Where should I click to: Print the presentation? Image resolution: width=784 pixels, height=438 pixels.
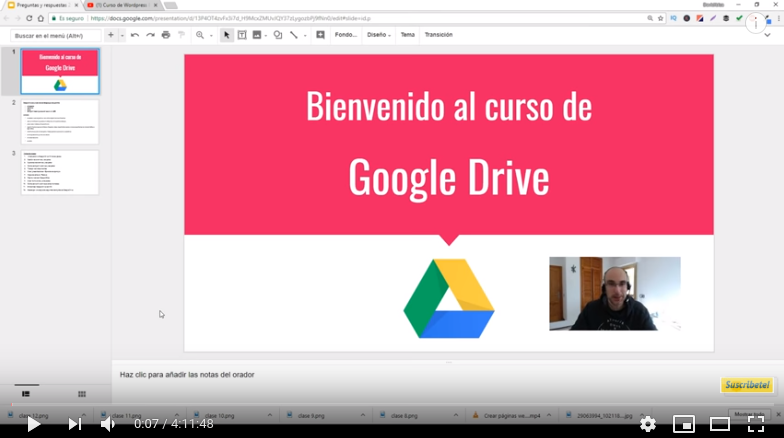tap(166, 35)
